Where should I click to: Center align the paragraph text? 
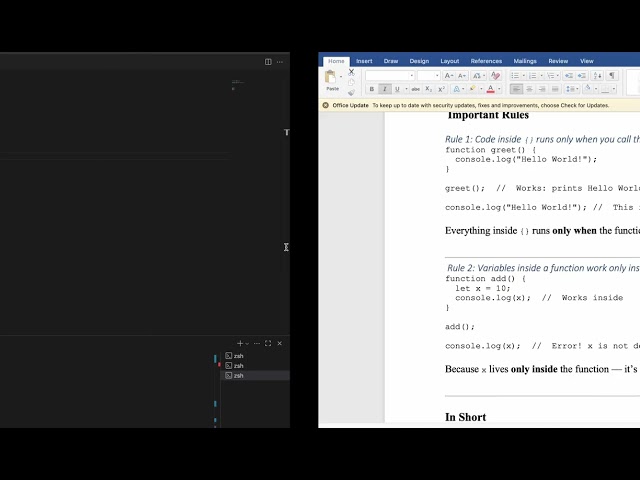point(529,89)
